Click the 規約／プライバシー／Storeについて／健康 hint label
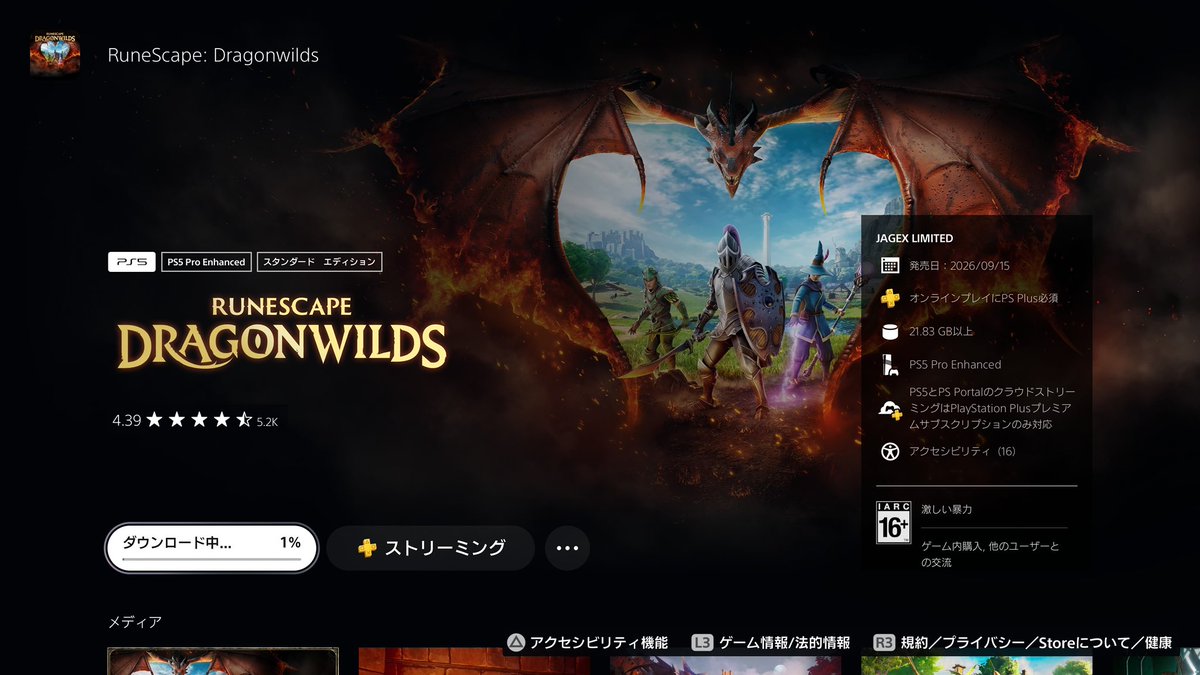This screenshot has height=675, width=1200. click(x=1036, y=643)
